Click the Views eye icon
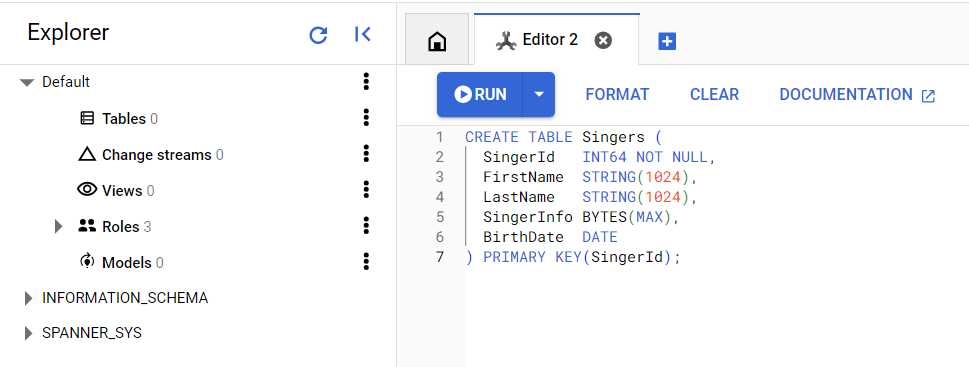This screenshot has width=969, height=367. click(87, 190)
